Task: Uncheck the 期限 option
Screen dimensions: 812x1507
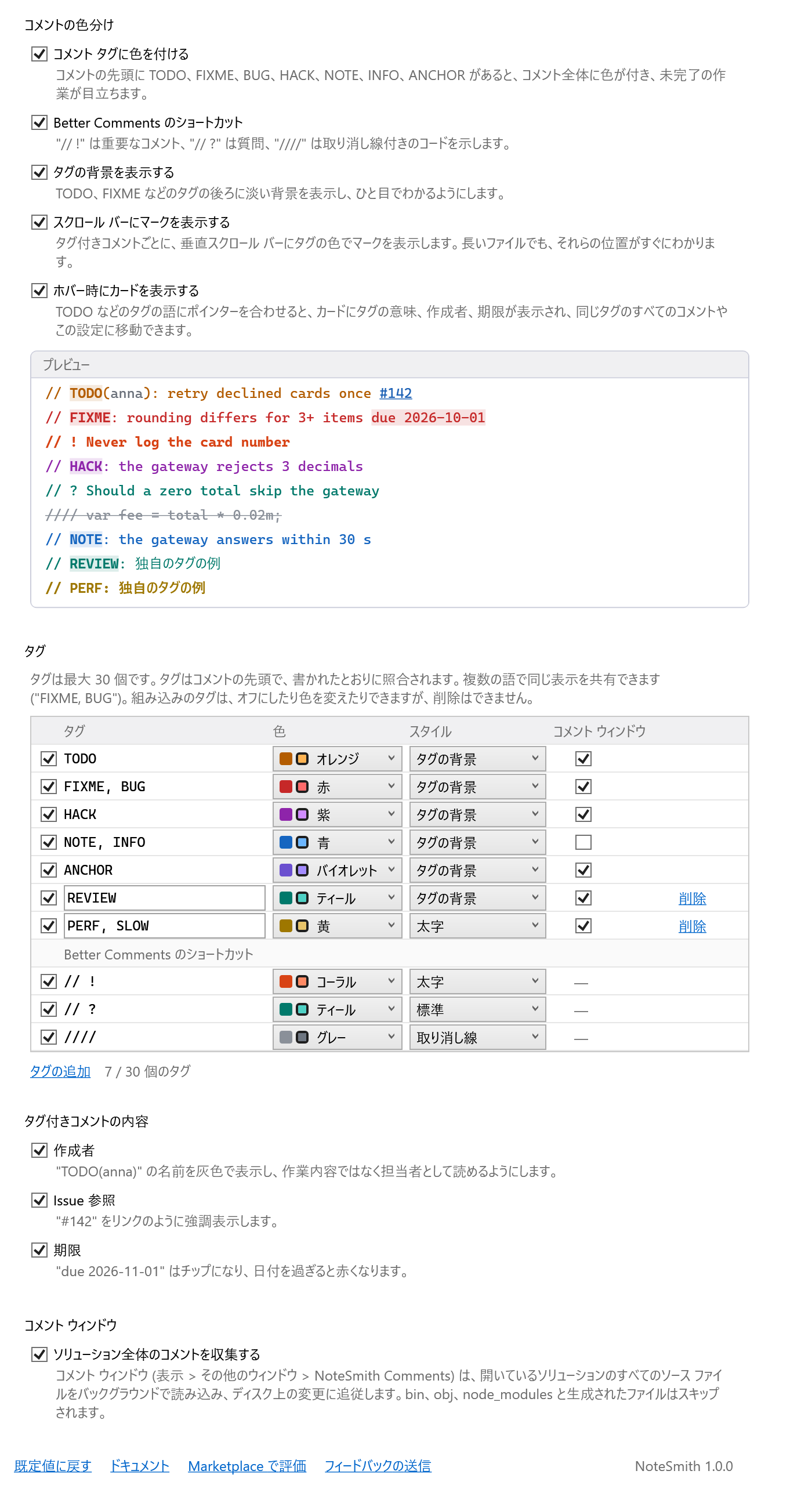Action: click(39, 1250)
